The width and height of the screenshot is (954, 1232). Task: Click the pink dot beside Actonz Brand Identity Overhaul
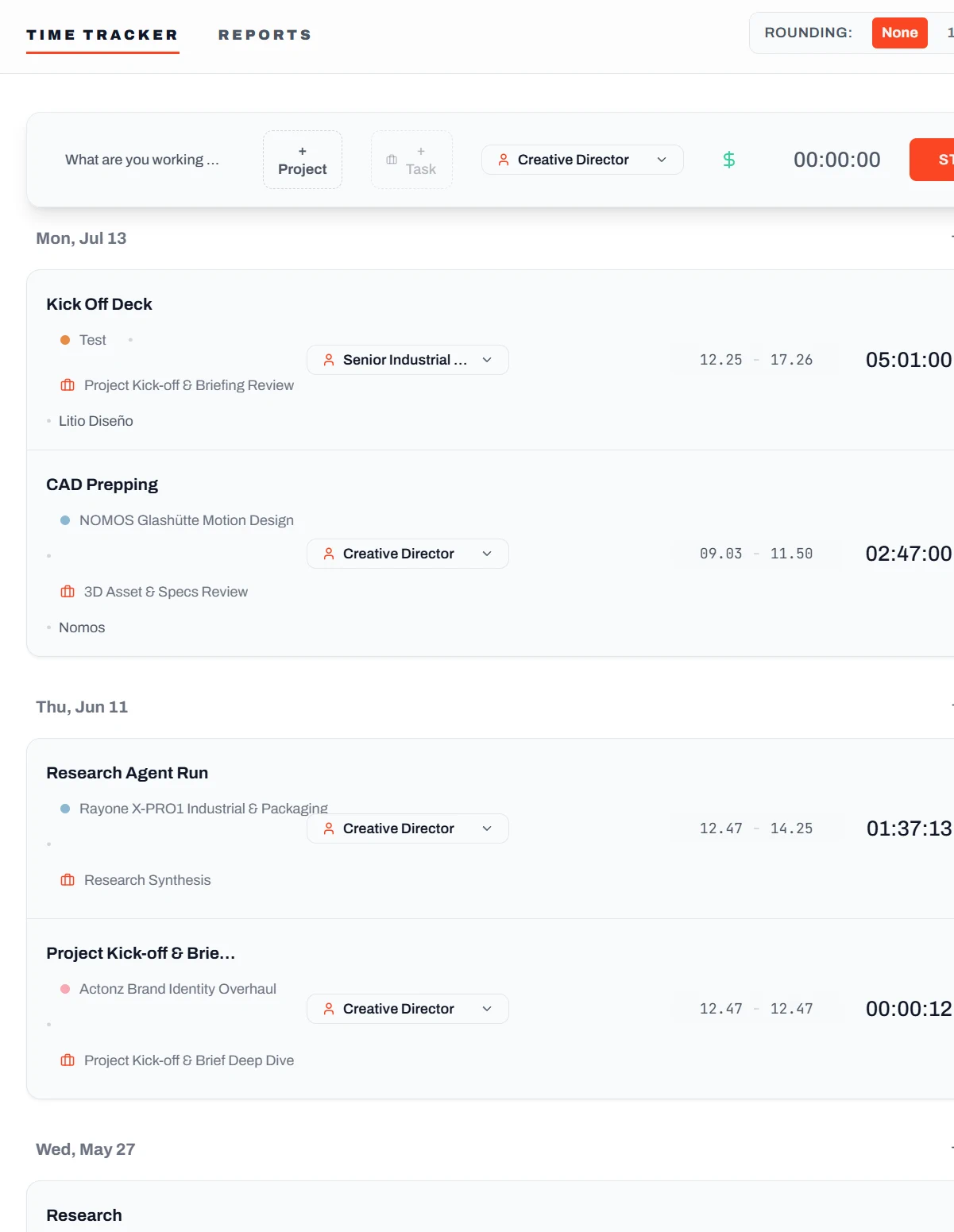(65, 989)
